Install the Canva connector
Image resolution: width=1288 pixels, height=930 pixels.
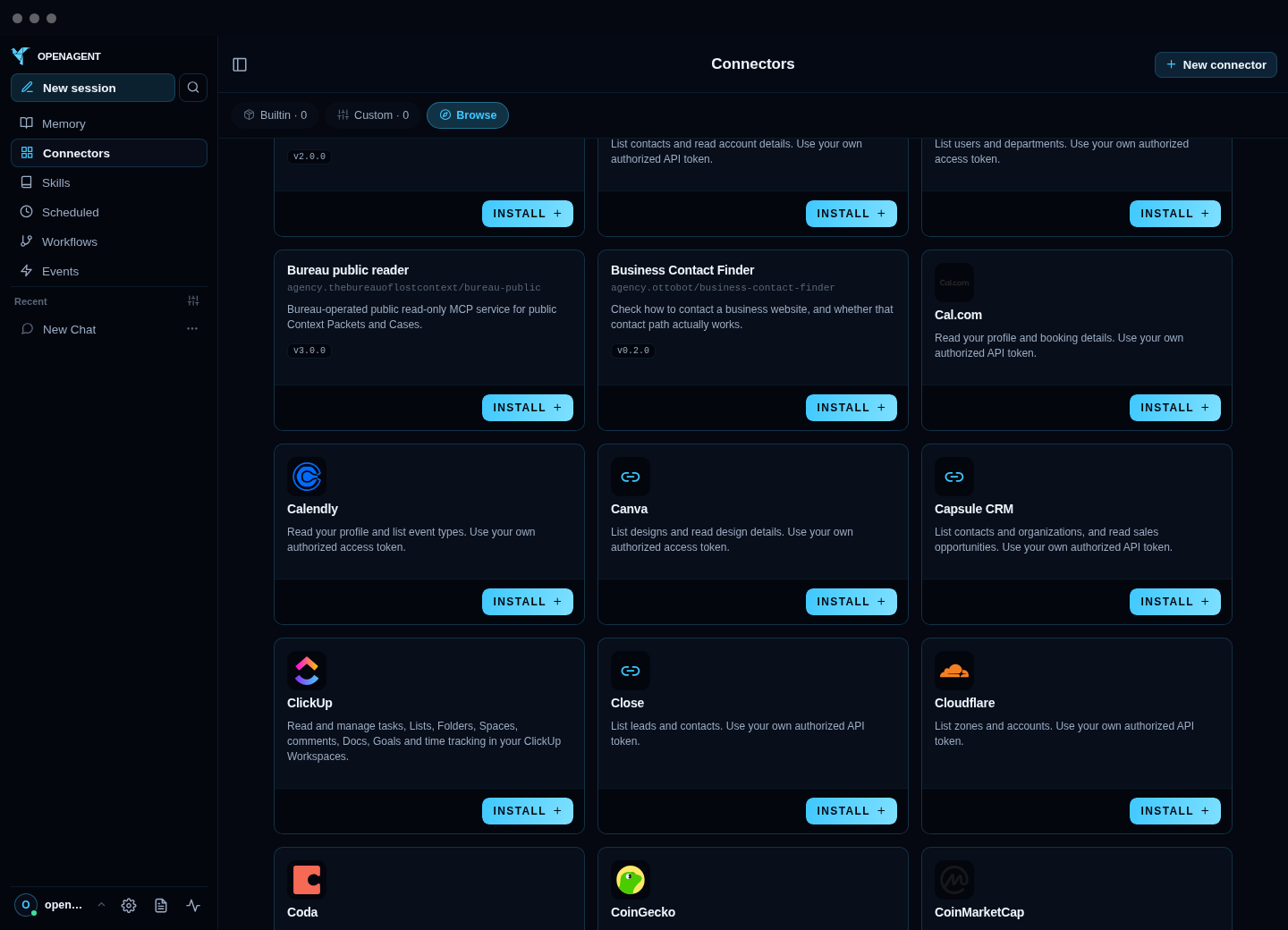[x=852, y=602]
